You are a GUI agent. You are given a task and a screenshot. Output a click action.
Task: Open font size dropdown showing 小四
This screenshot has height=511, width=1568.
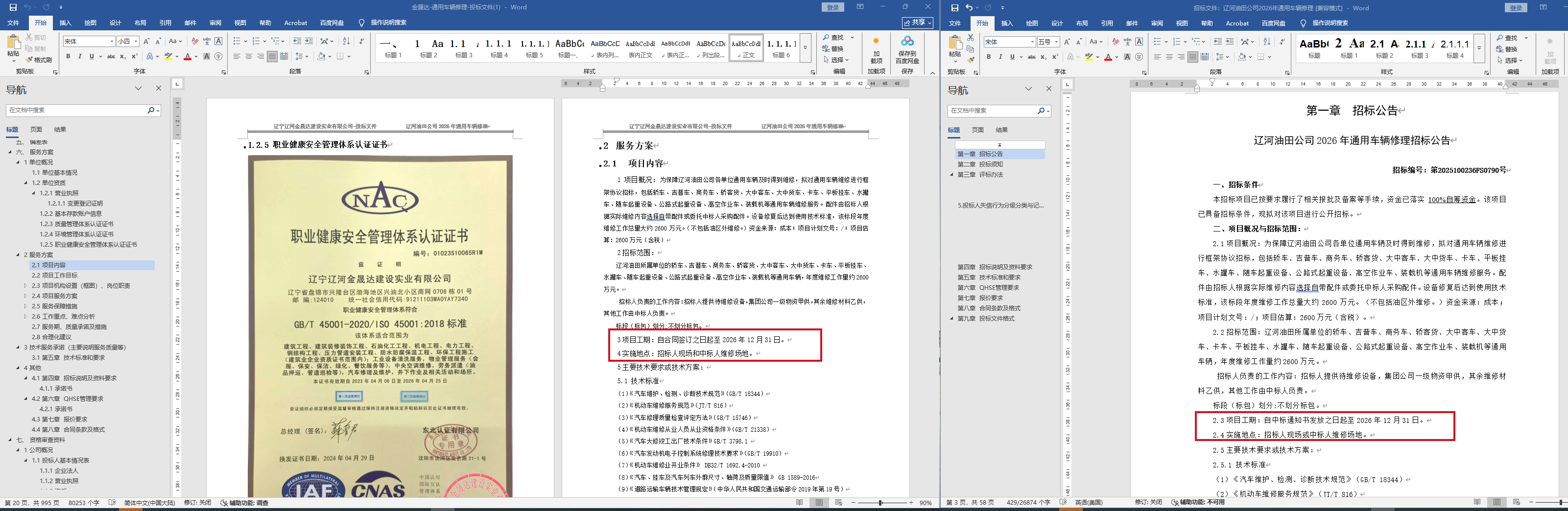[136, 42]
